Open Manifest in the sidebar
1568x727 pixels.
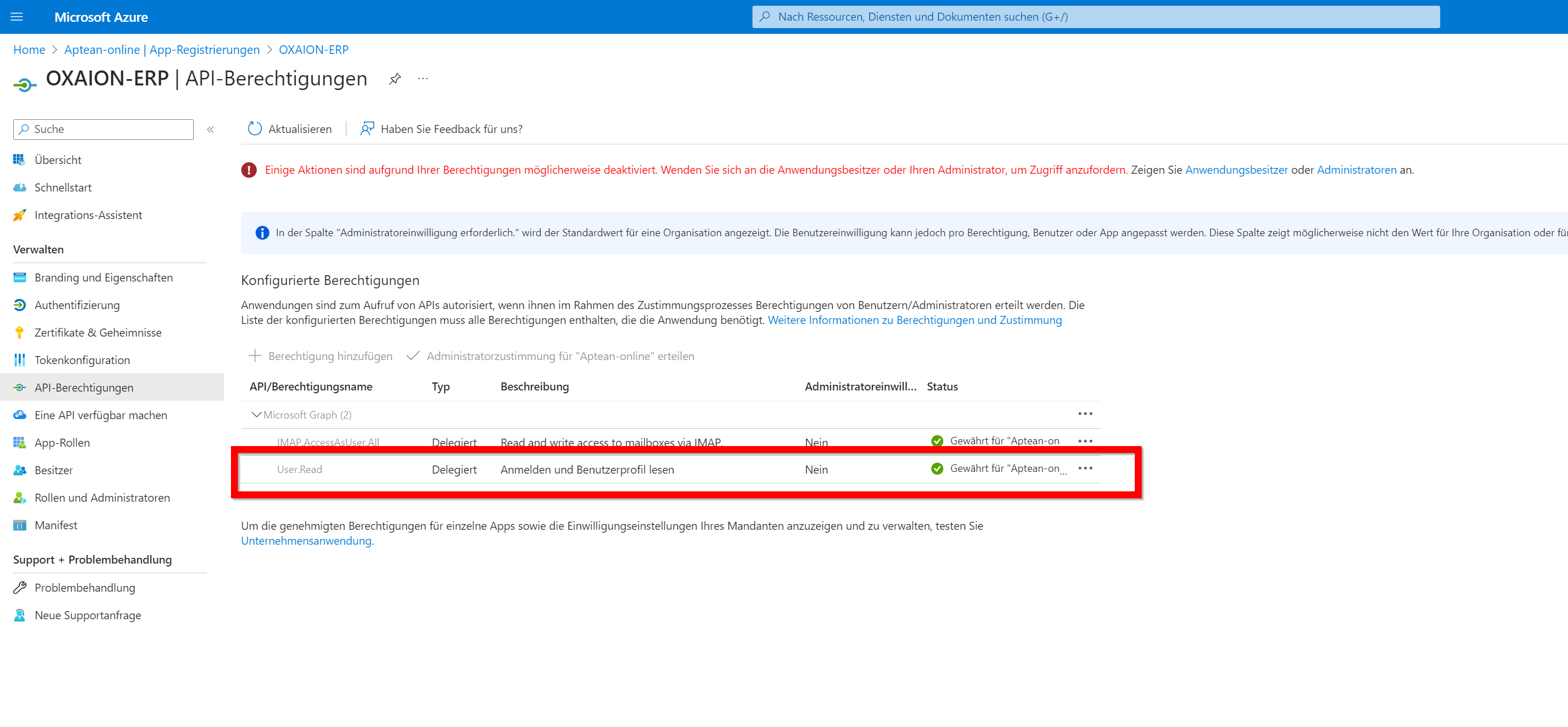[x=56, y=525]
